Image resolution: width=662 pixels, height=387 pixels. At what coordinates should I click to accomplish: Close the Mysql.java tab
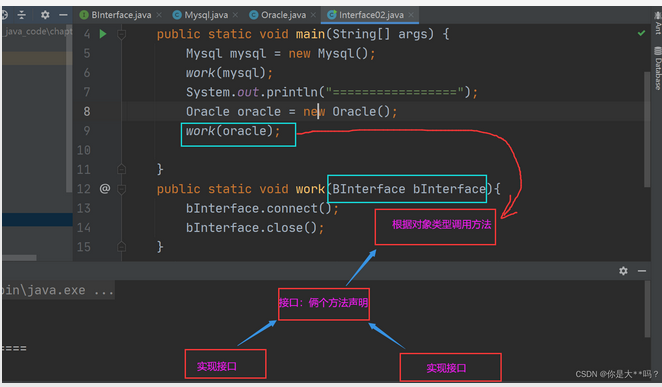pos(235,15)
